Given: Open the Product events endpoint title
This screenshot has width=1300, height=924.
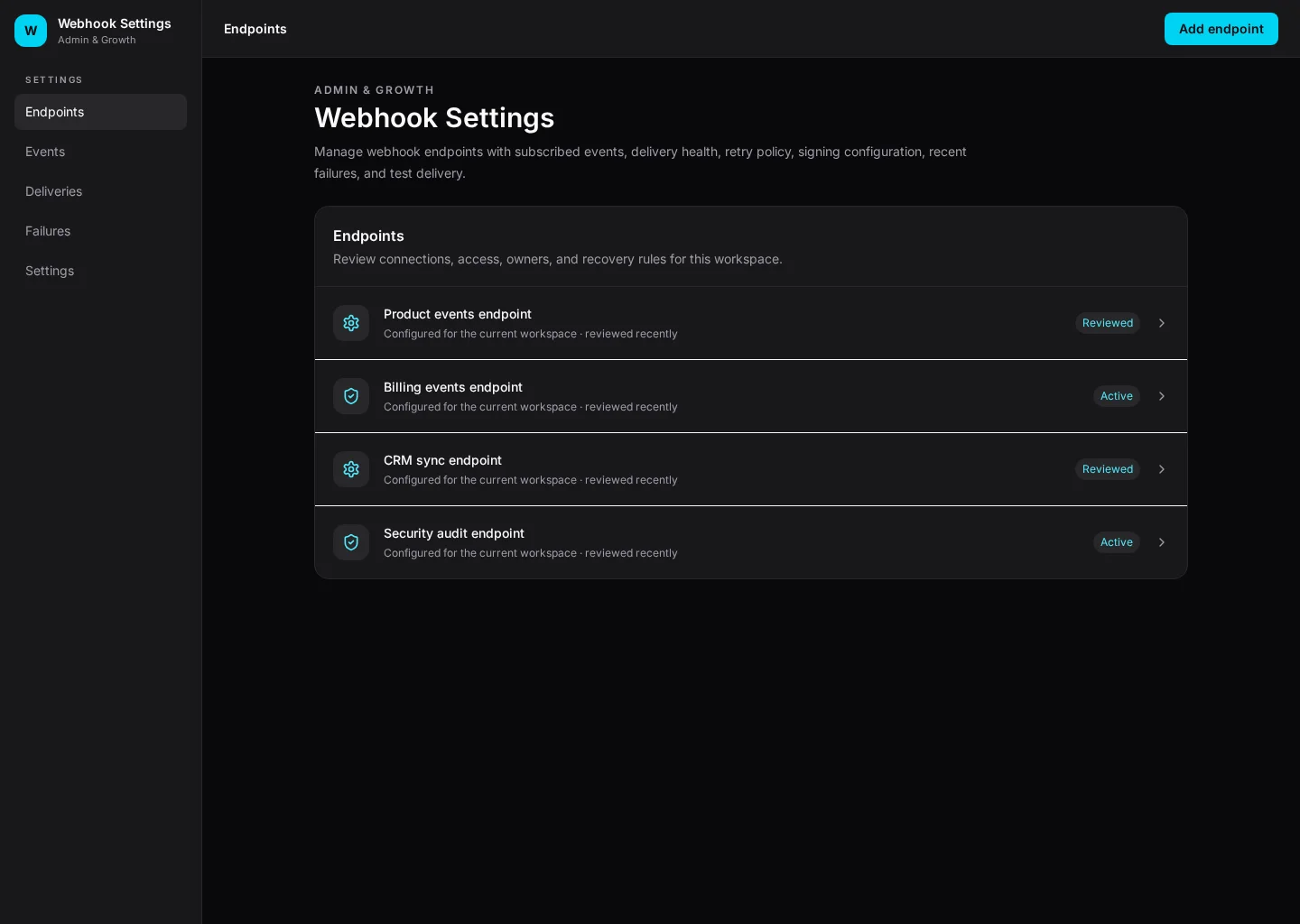Looking at the screenshot, I should (458, 314).
